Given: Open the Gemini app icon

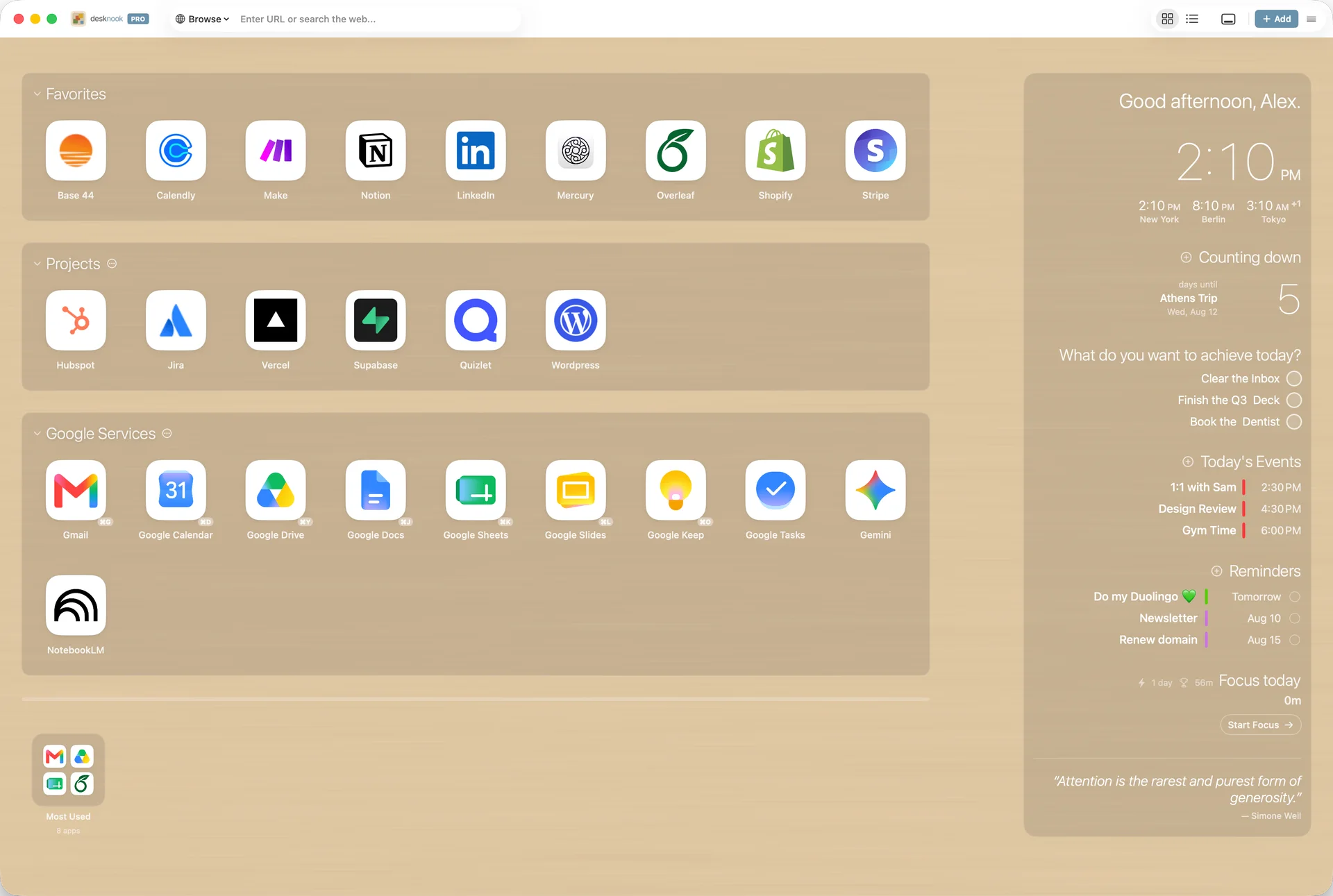Looking at the screenshot, I should tap(875, 490).
